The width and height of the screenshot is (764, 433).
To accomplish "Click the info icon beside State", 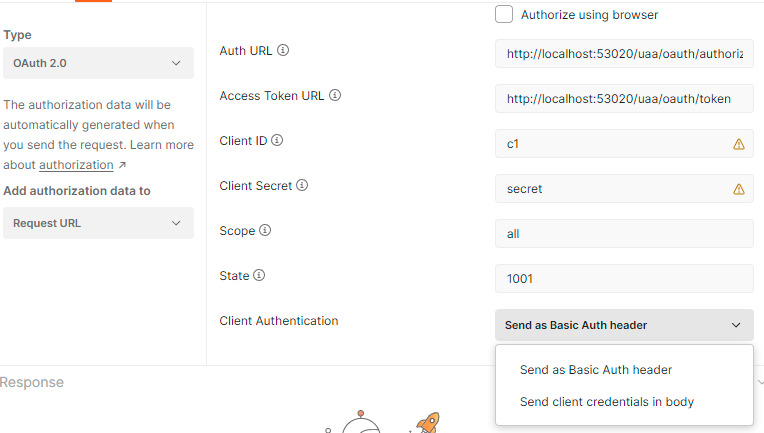I will click(259, 275).
